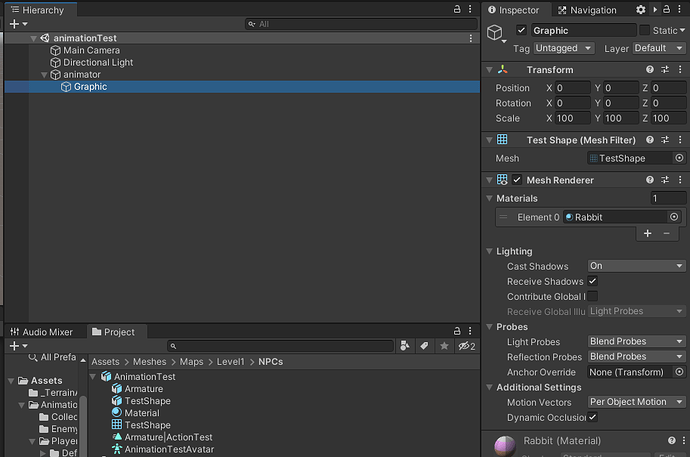Open Project create plus menu

pos(18,346)
